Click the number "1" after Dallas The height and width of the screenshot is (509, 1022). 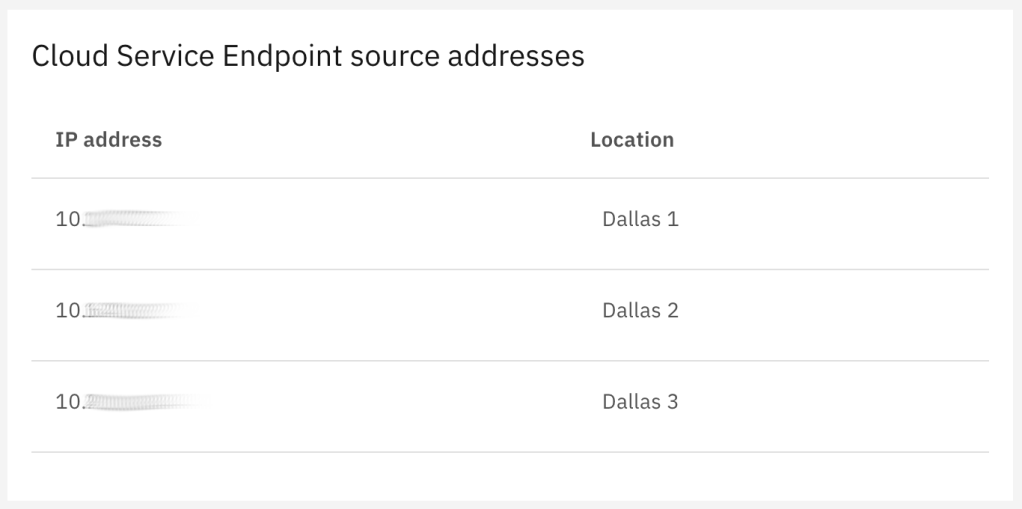pyautogui.click(x=673, y=219)
